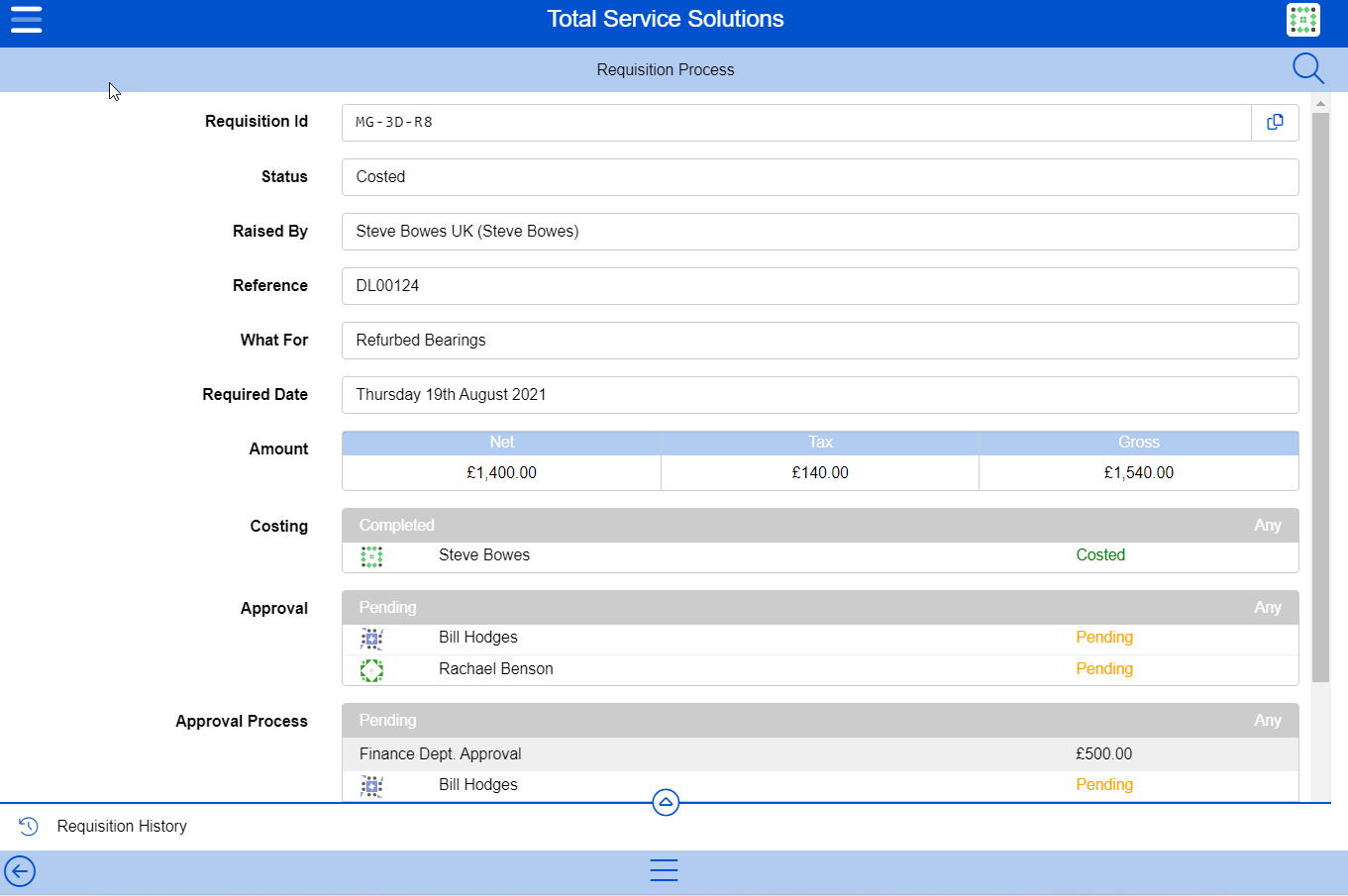This screenshot has width=1348, height=896.
Task: Click the Net amount £1,400.00
Action: pyautogui.click(x=501, y=472)
